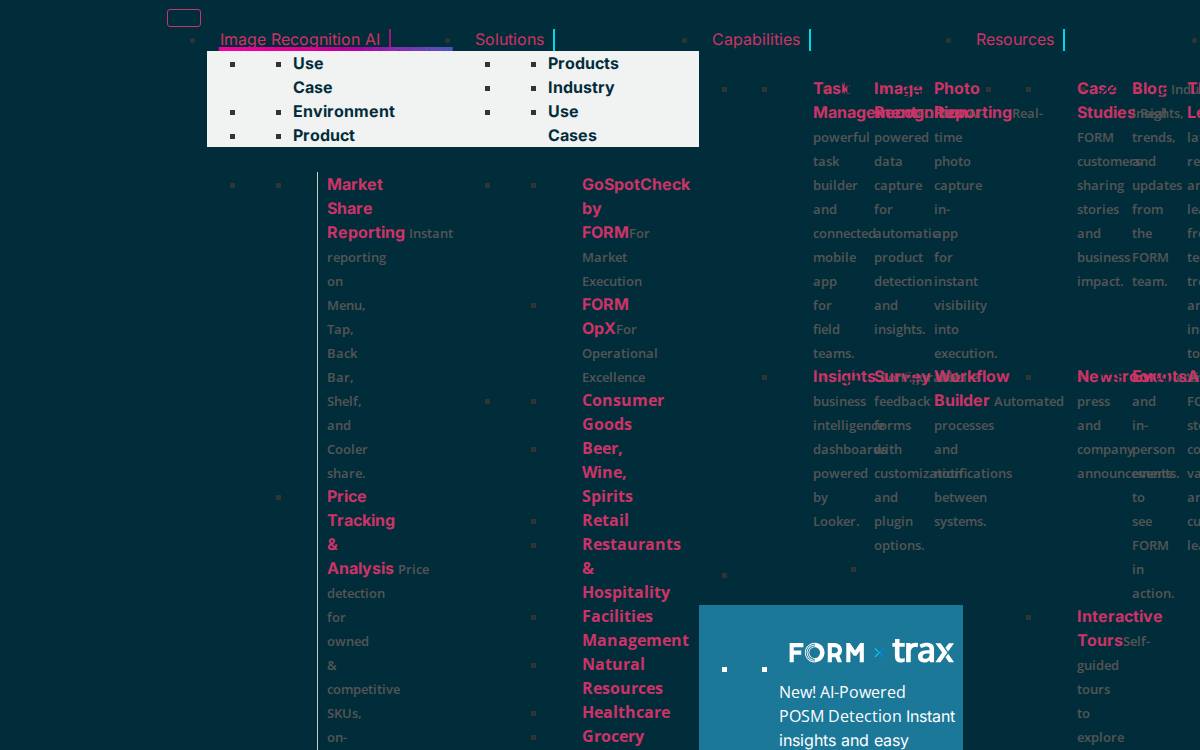This screenshot has width=1200, height=750.
Task: Choose Use Case in Image Recognition dropdown
Action: [x=313, y=75]
